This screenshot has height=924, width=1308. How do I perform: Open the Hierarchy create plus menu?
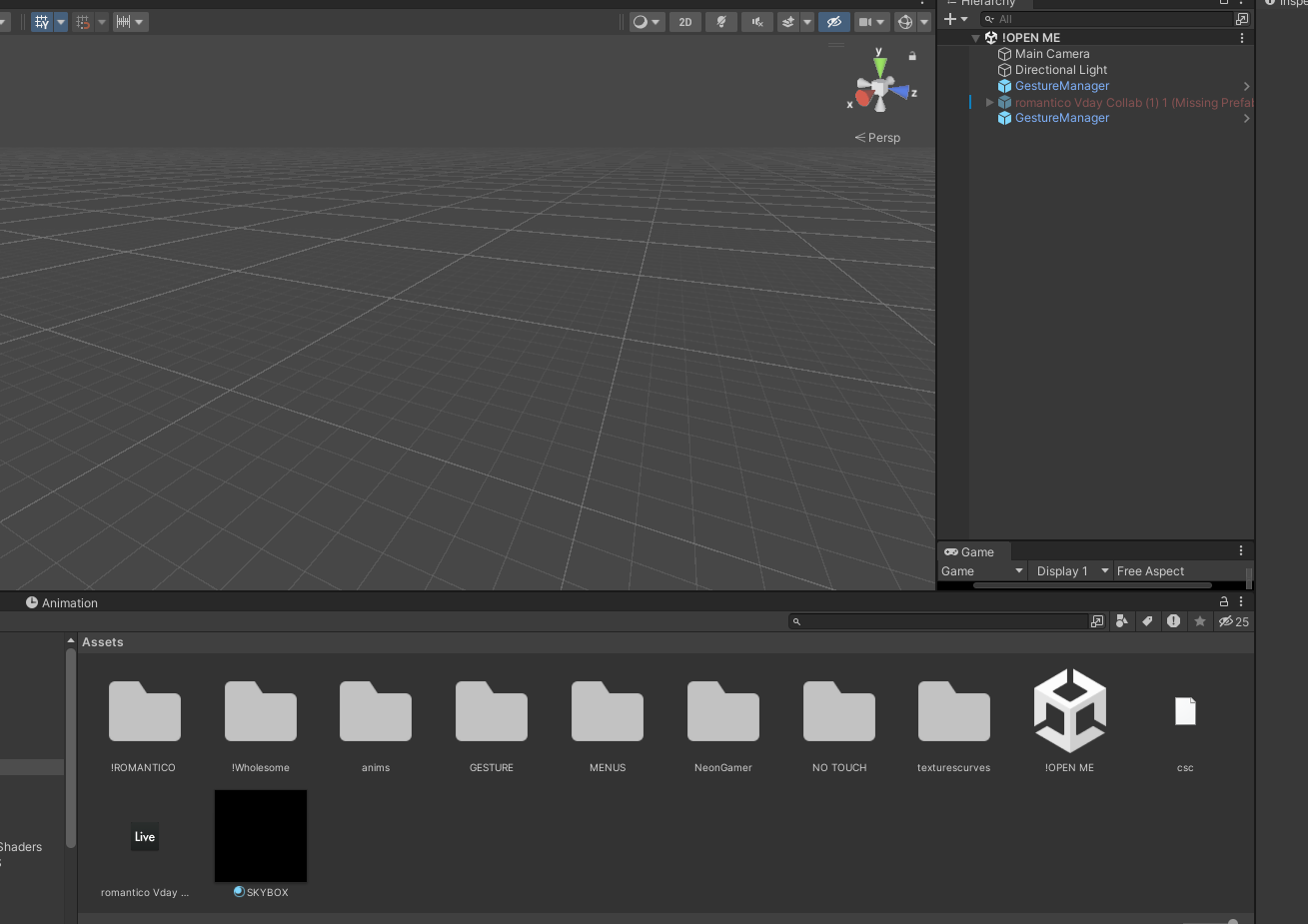(956, 19)
